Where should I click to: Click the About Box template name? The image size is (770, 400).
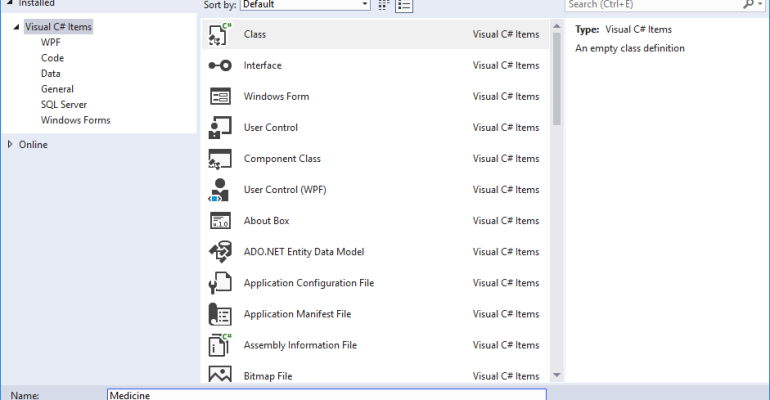pyautogui.click(x=267, y=221)
